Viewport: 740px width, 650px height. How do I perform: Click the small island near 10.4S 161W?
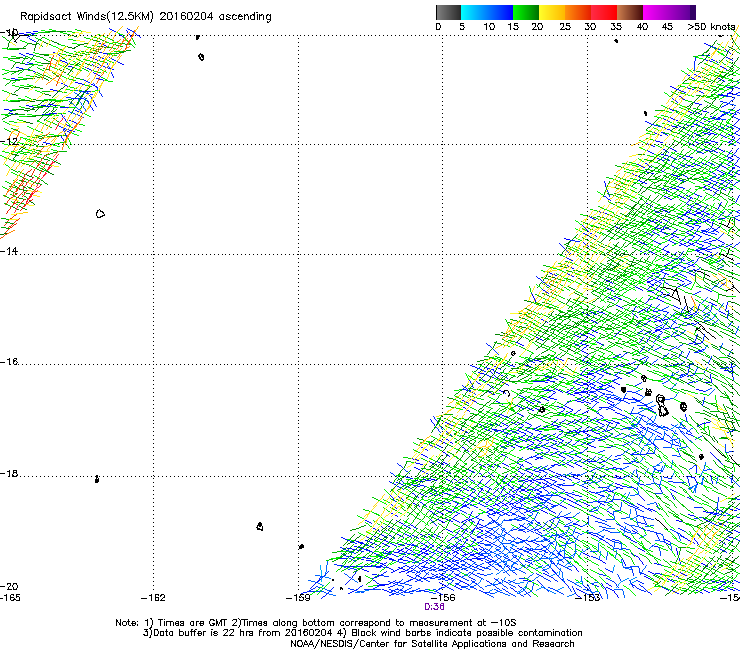[201, 57]
